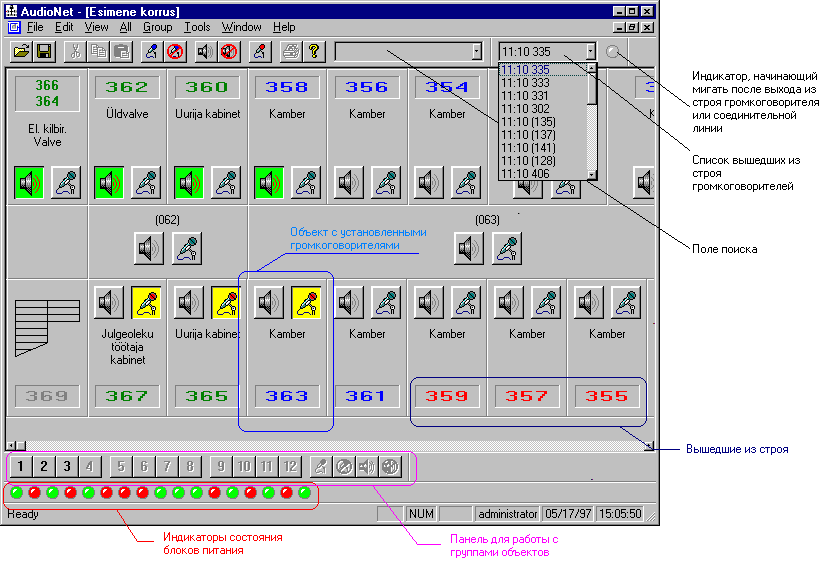The width and height of the screenshot is (838, 562).
Task: Open the All menu
Action: [126, 27]
